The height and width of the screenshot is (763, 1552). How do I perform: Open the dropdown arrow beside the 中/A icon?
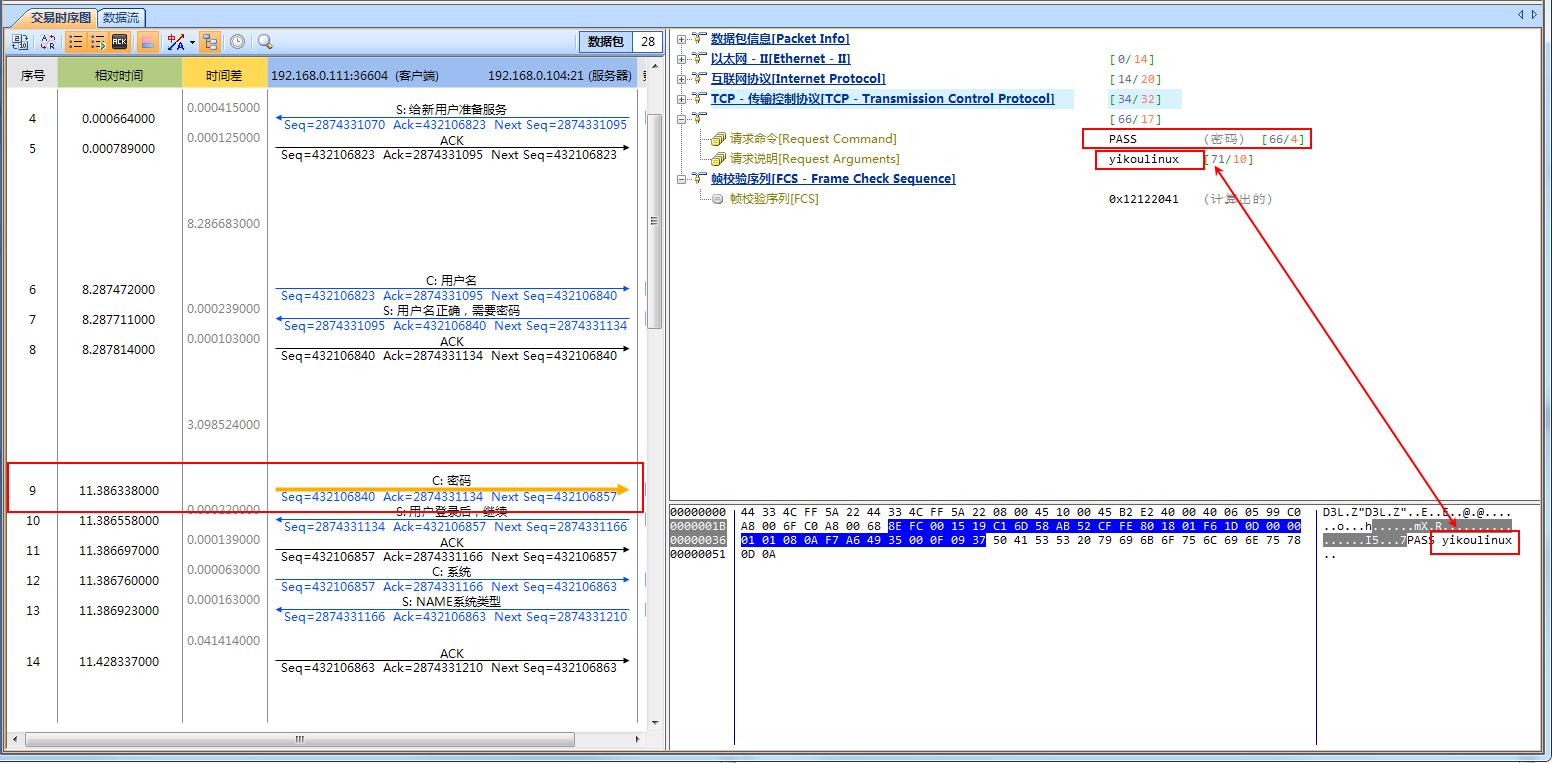click(192, 42)
